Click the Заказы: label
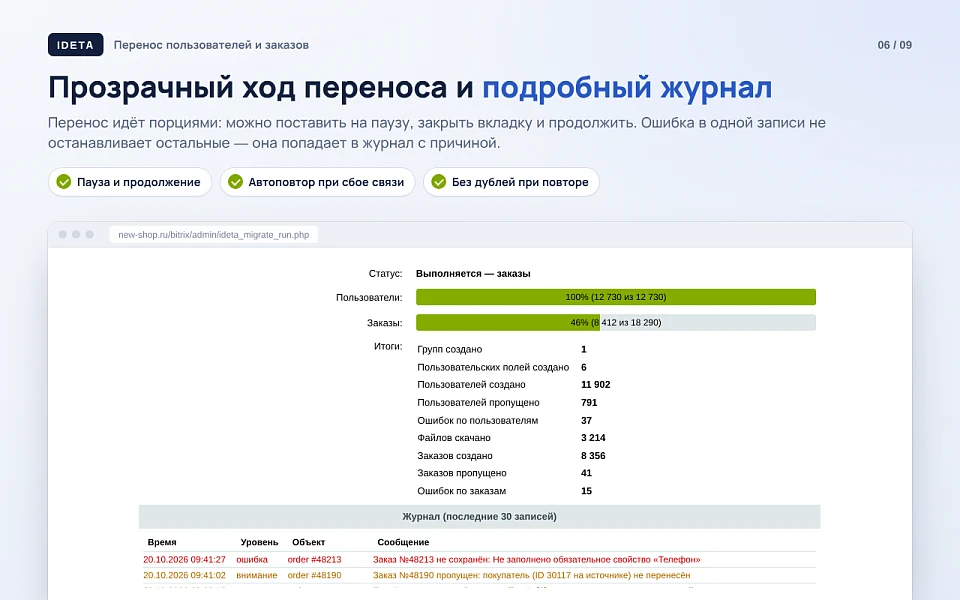 coord(384,323)
